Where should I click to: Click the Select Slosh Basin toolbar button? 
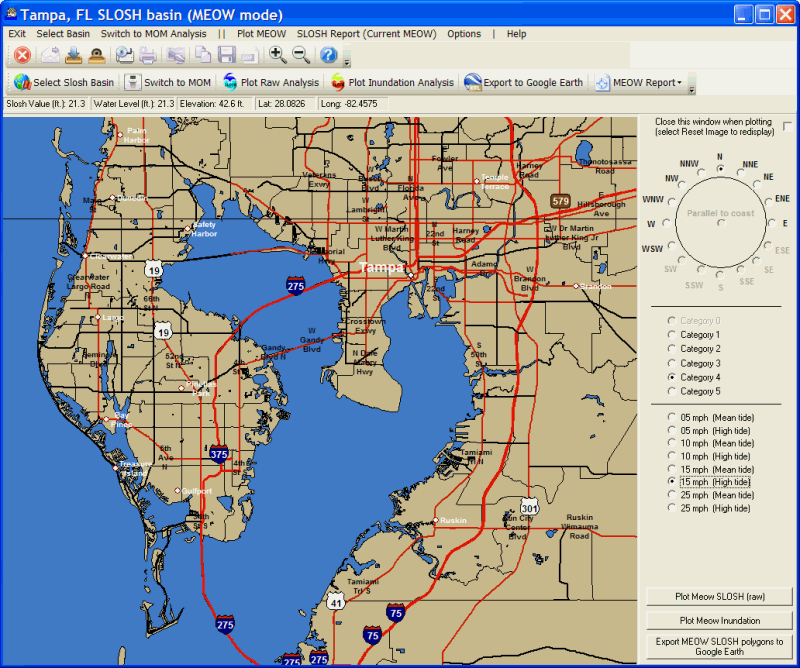[64, 83]
